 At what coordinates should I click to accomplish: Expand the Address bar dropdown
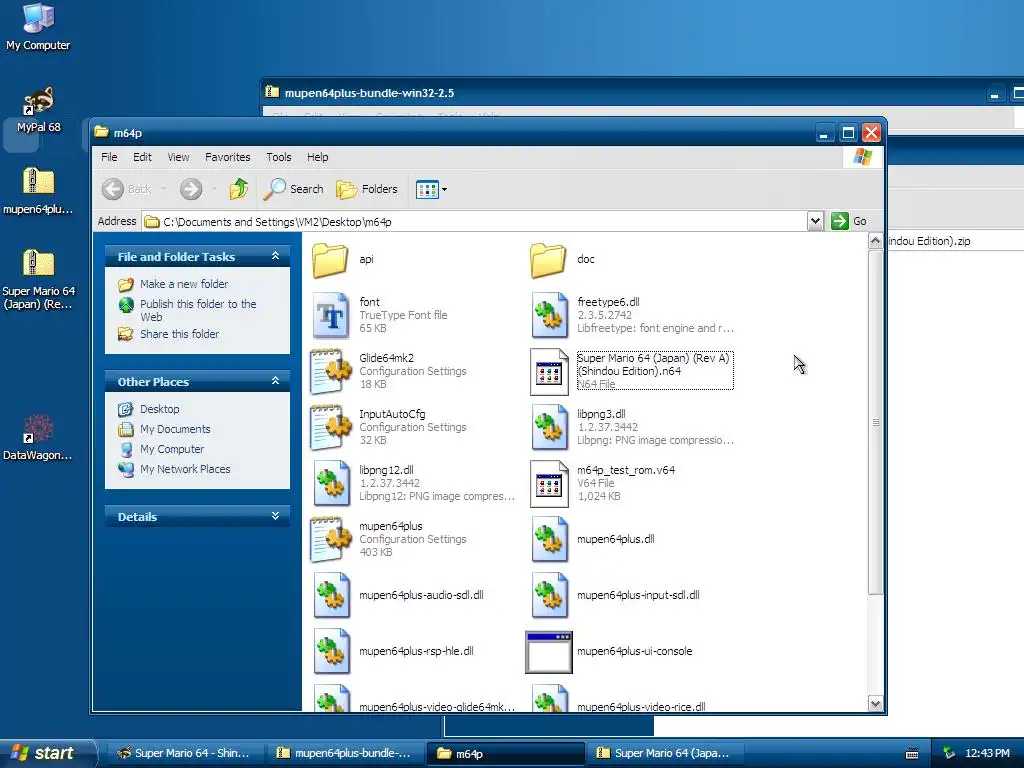pos(814,221)
